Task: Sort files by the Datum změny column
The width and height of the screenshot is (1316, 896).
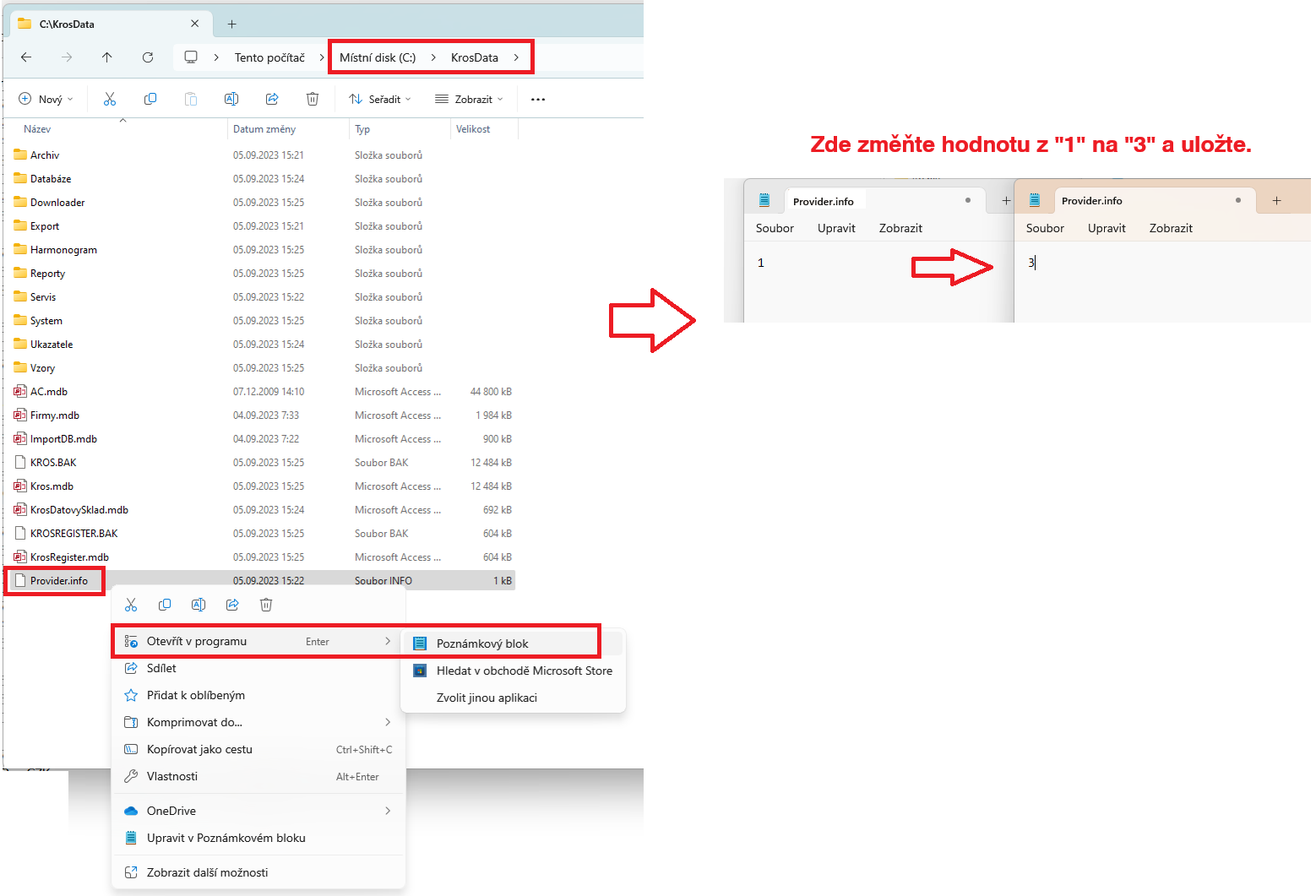Action: pyautogui.click(x=264, y=129)
